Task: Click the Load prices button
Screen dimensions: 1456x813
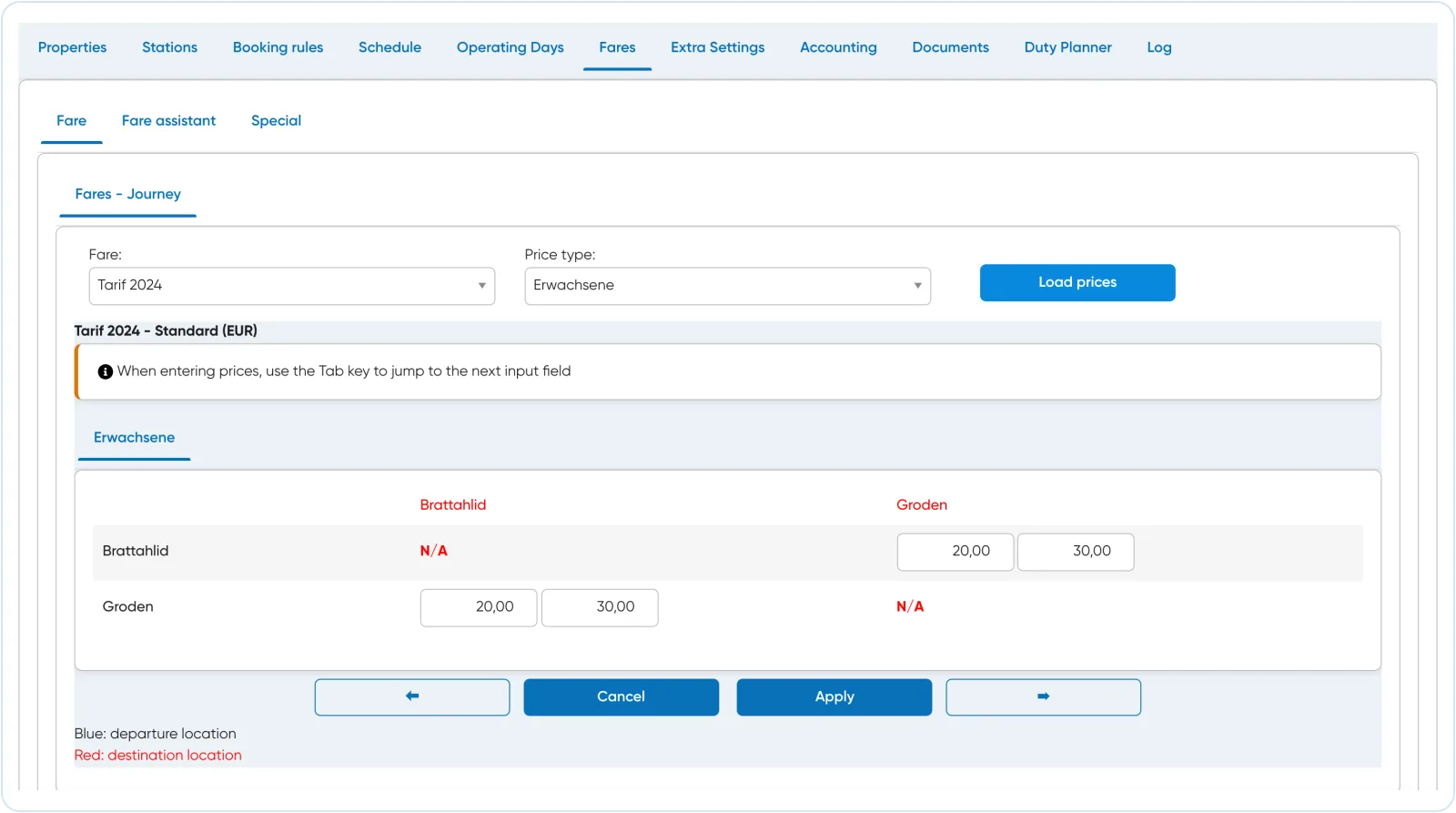Action: (x=1077, y=283)
